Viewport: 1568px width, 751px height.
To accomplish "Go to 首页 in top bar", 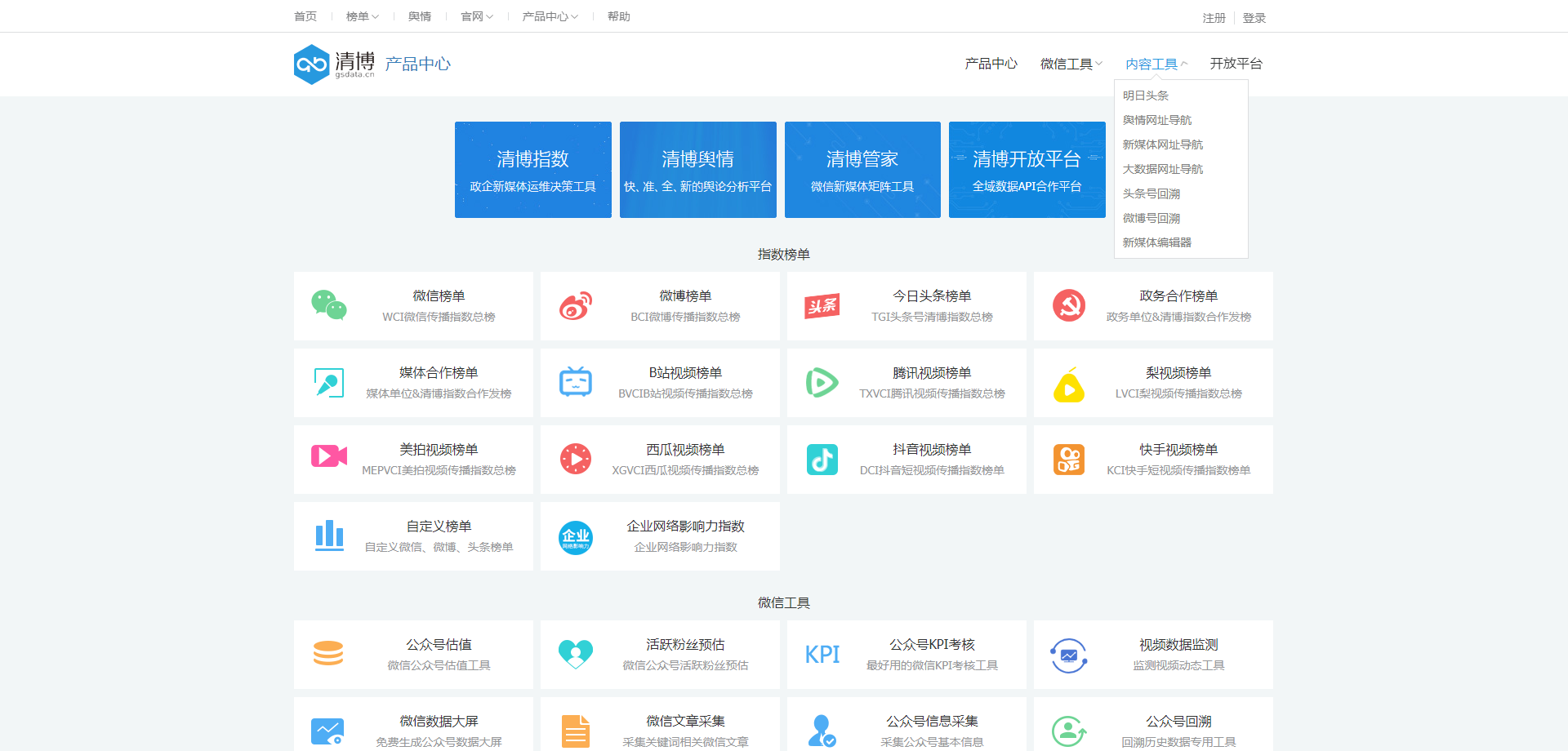I will [305, 16].
